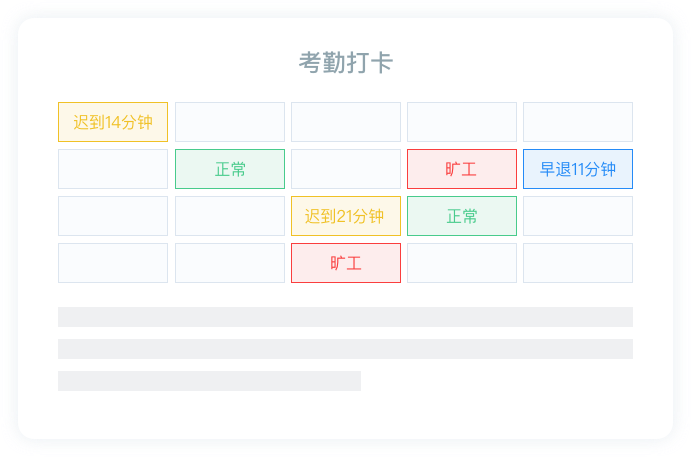Select the 早退11分钟 cell
This screenshot has height=457, width=691.
(577, 169)
